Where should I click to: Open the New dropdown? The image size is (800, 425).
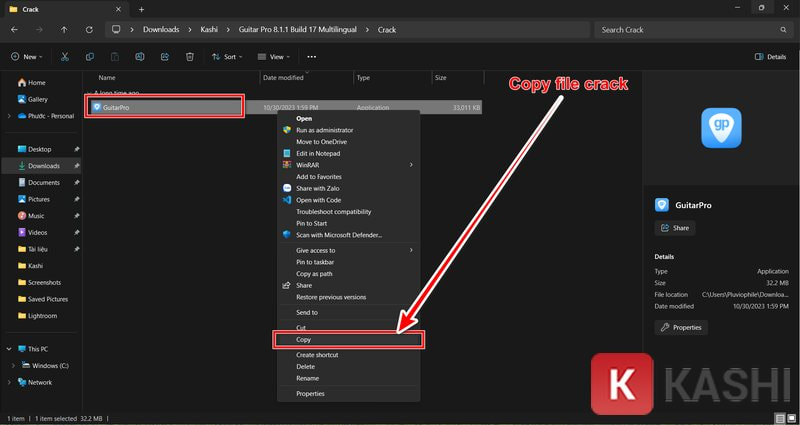click(27, 57)
